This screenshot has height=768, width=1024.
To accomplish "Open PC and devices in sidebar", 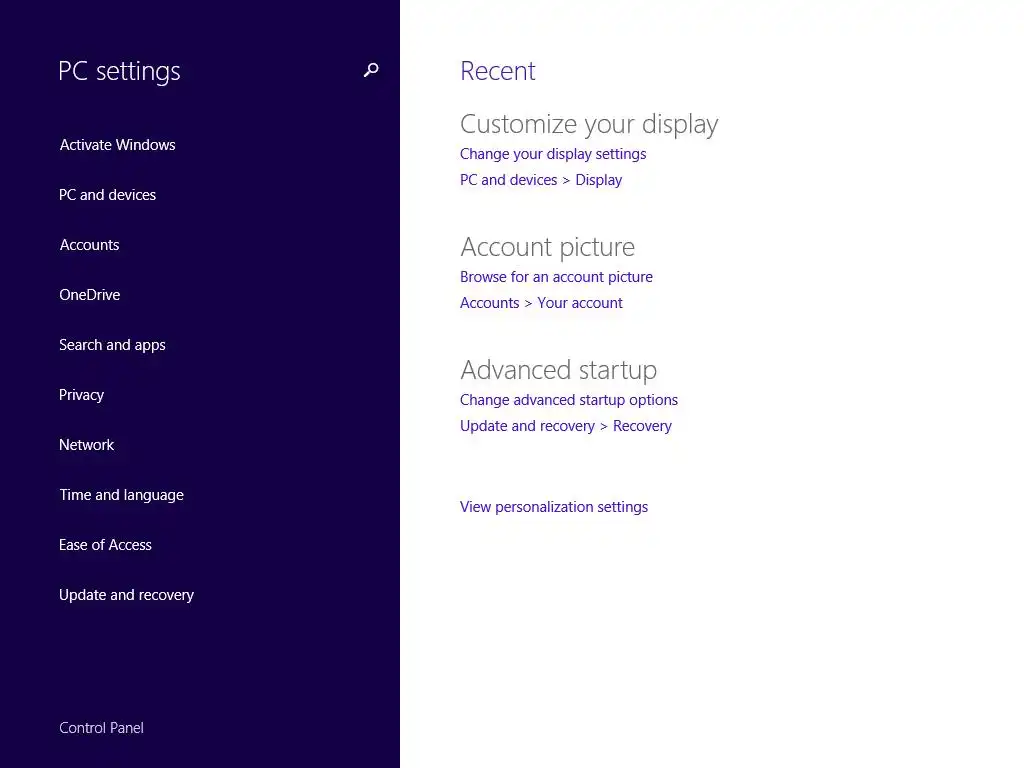I will [107, 195].
